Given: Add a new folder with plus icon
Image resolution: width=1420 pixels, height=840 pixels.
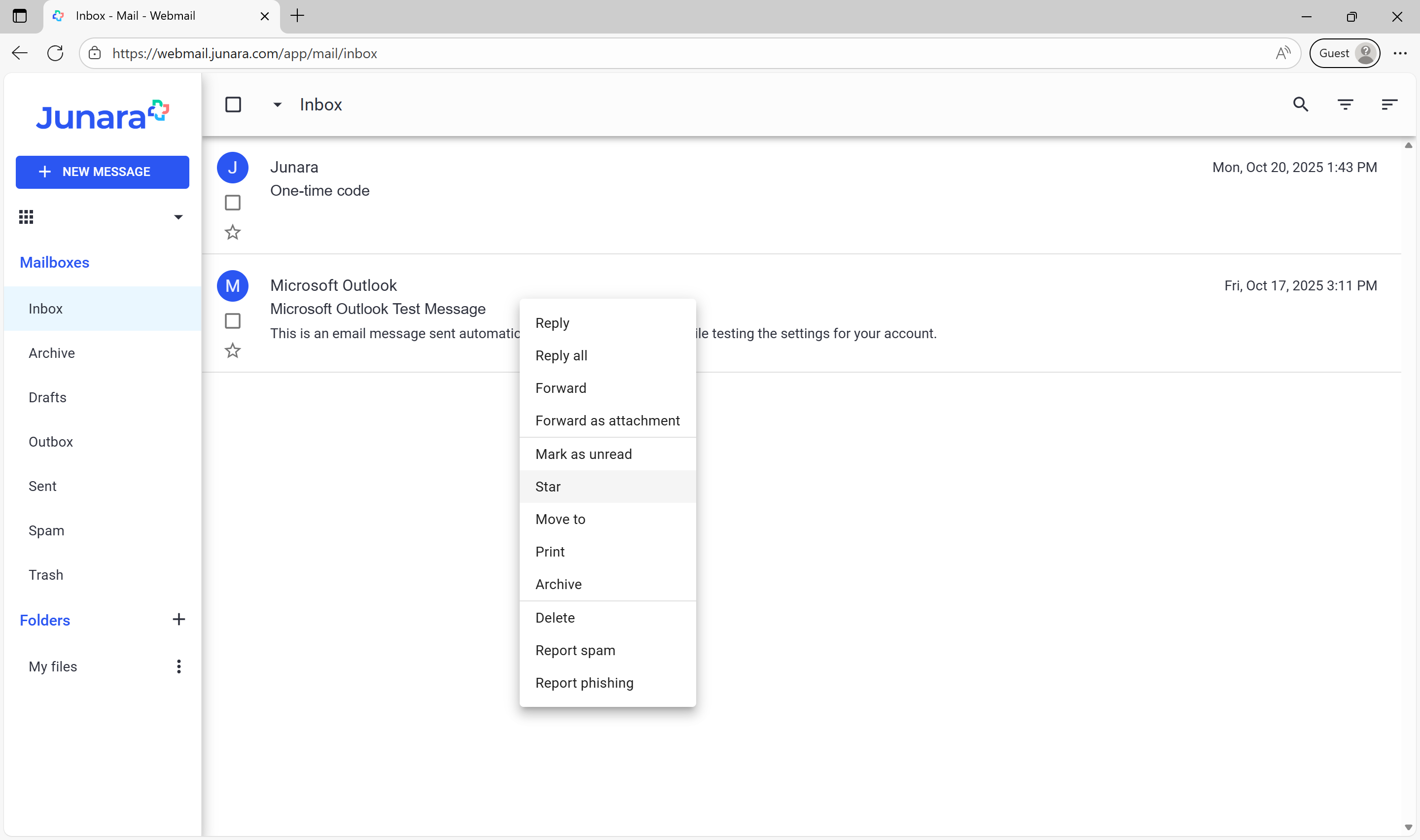Looking at the screenshot, I should pos(179,619).
